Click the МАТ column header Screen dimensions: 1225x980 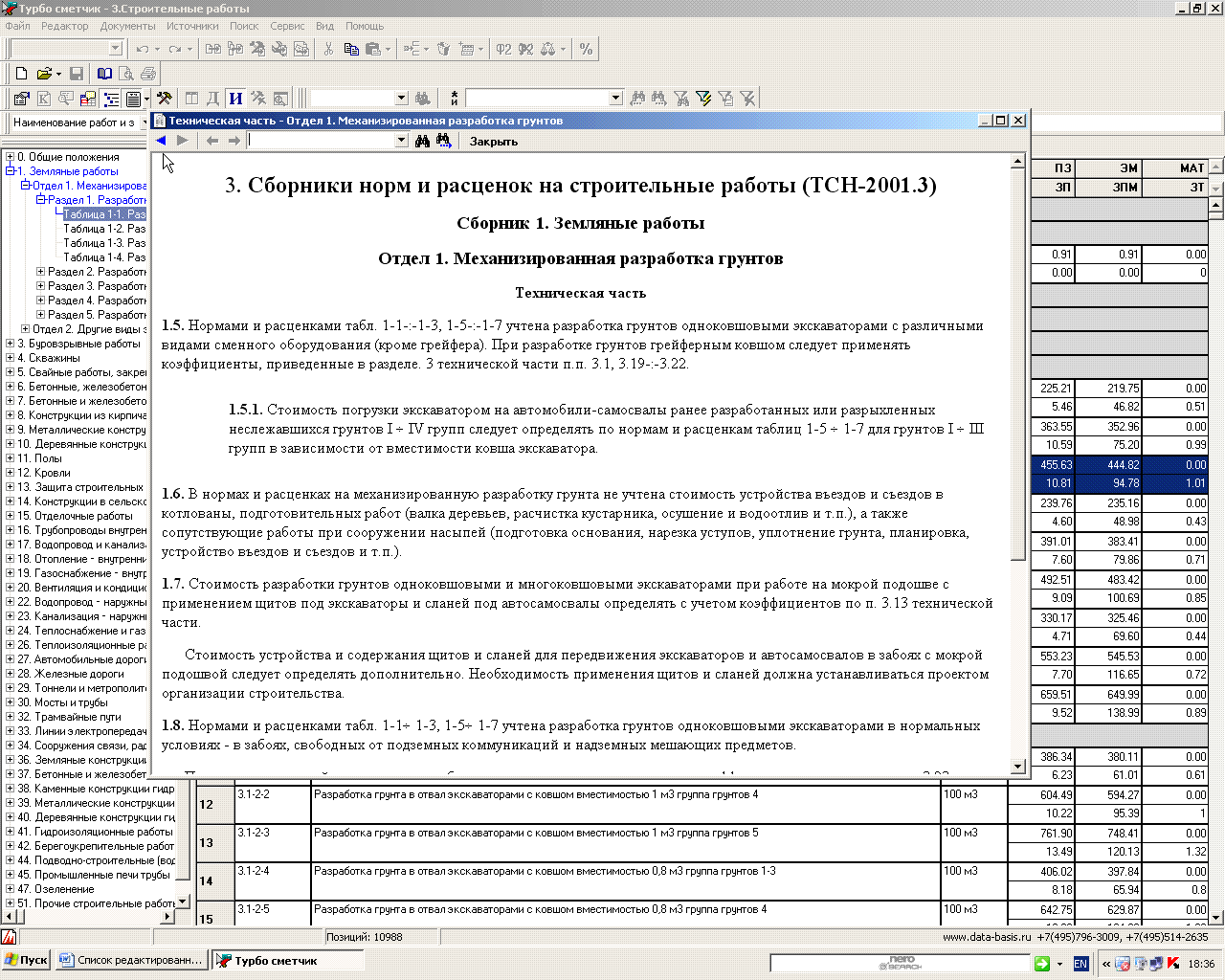(1175, 167)
